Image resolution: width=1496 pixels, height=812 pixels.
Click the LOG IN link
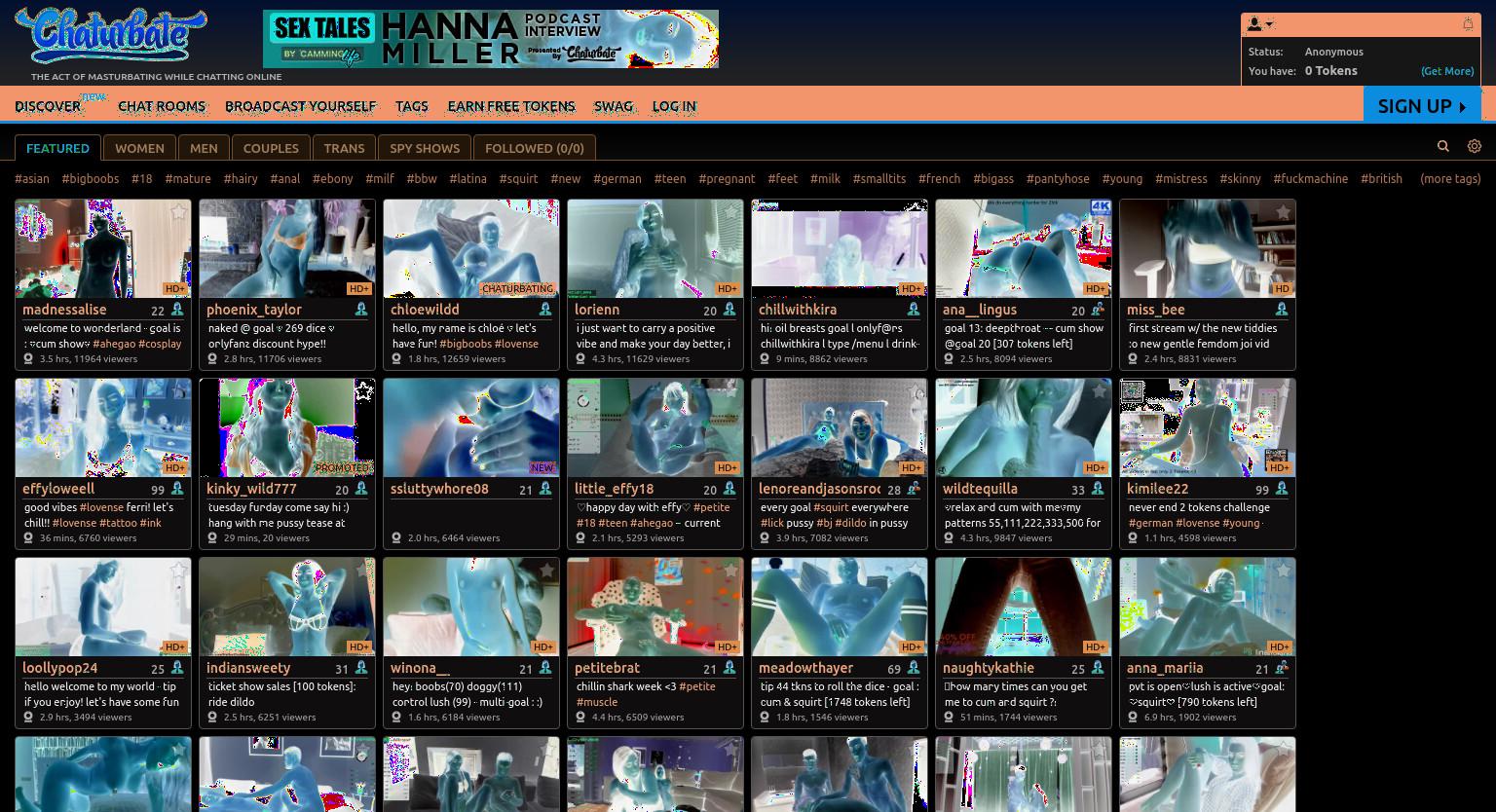[674, 106]
